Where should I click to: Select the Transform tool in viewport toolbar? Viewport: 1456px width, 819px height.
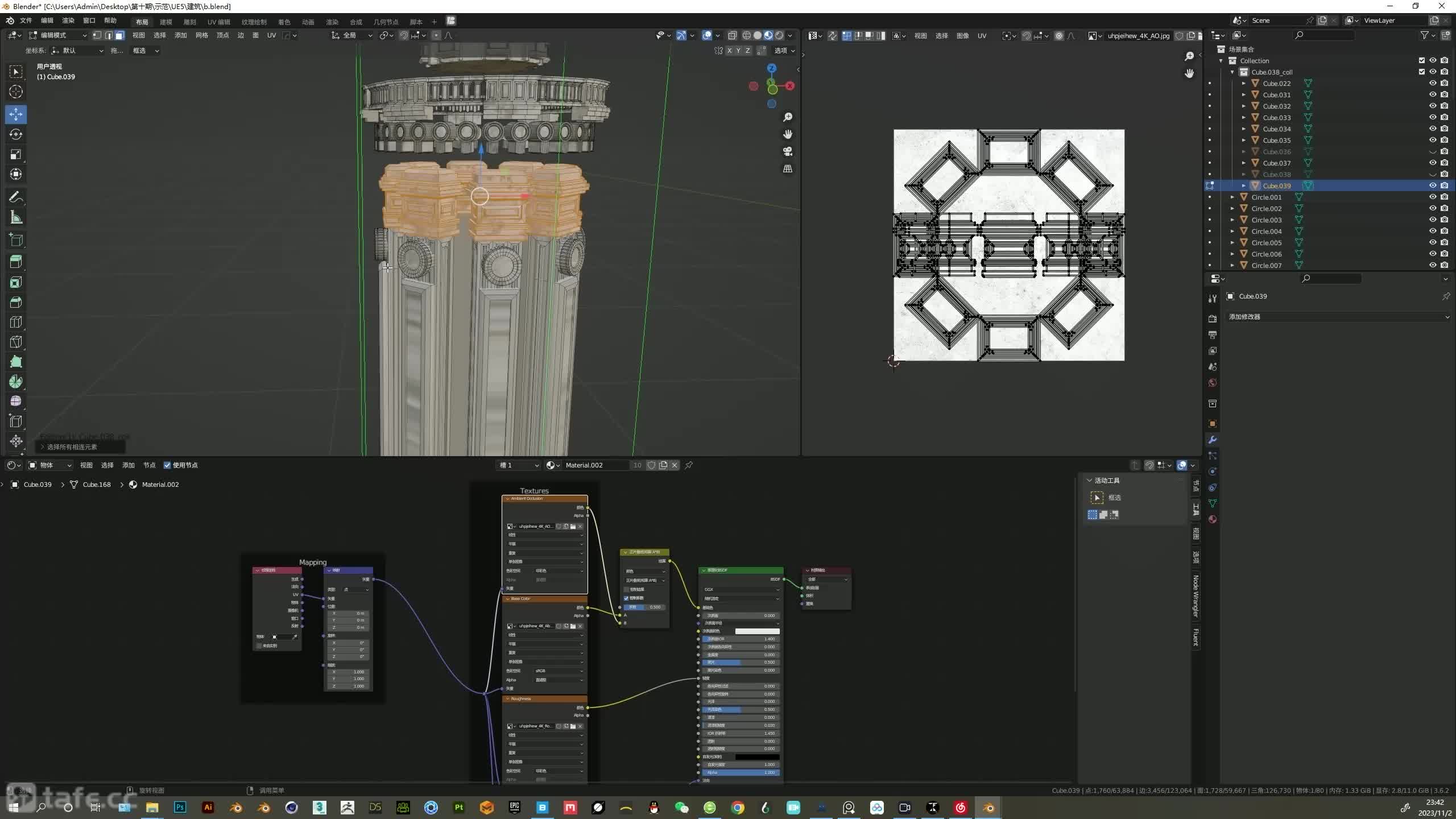(16, 174)
